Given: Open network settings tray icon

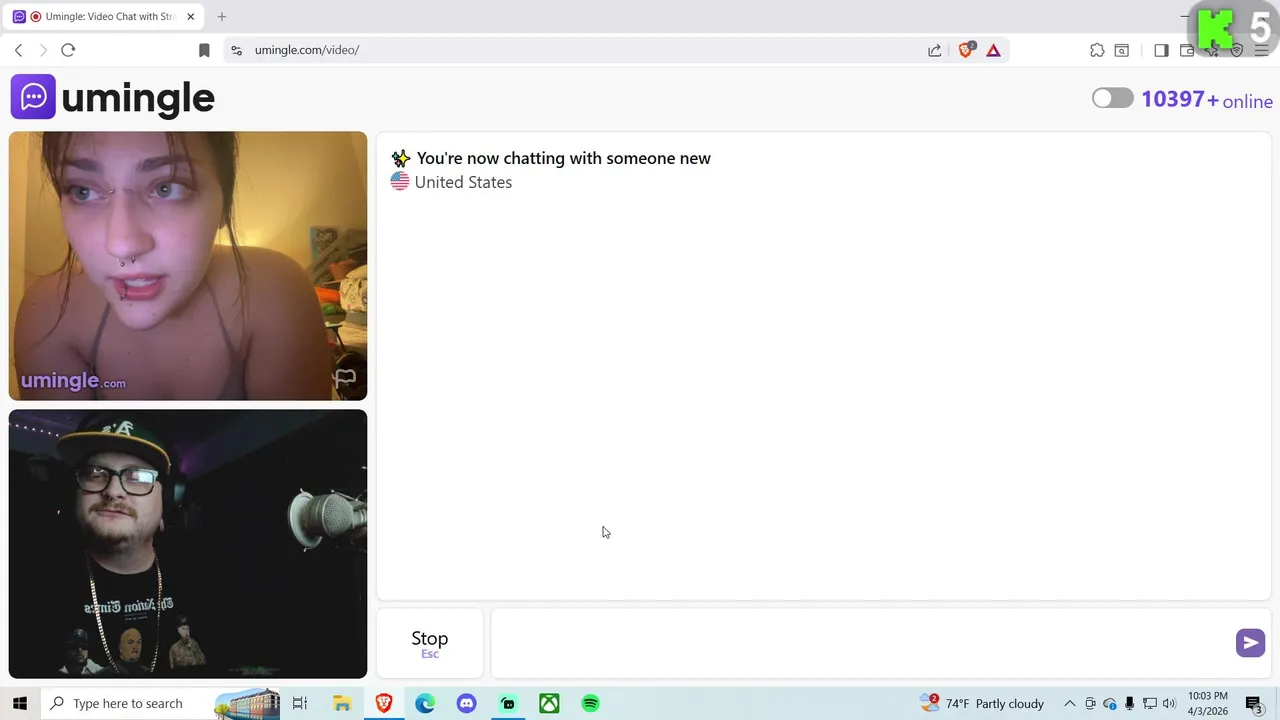Looking at the screenshot, I should 1150,703.
